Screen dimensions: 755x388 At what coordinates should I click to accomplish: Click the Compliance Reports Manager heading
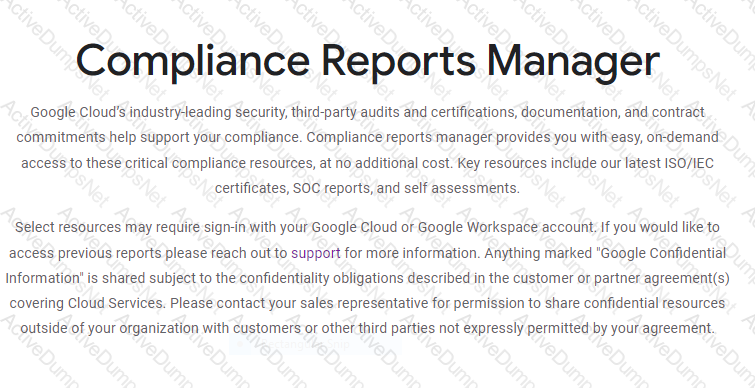point(368,61)
